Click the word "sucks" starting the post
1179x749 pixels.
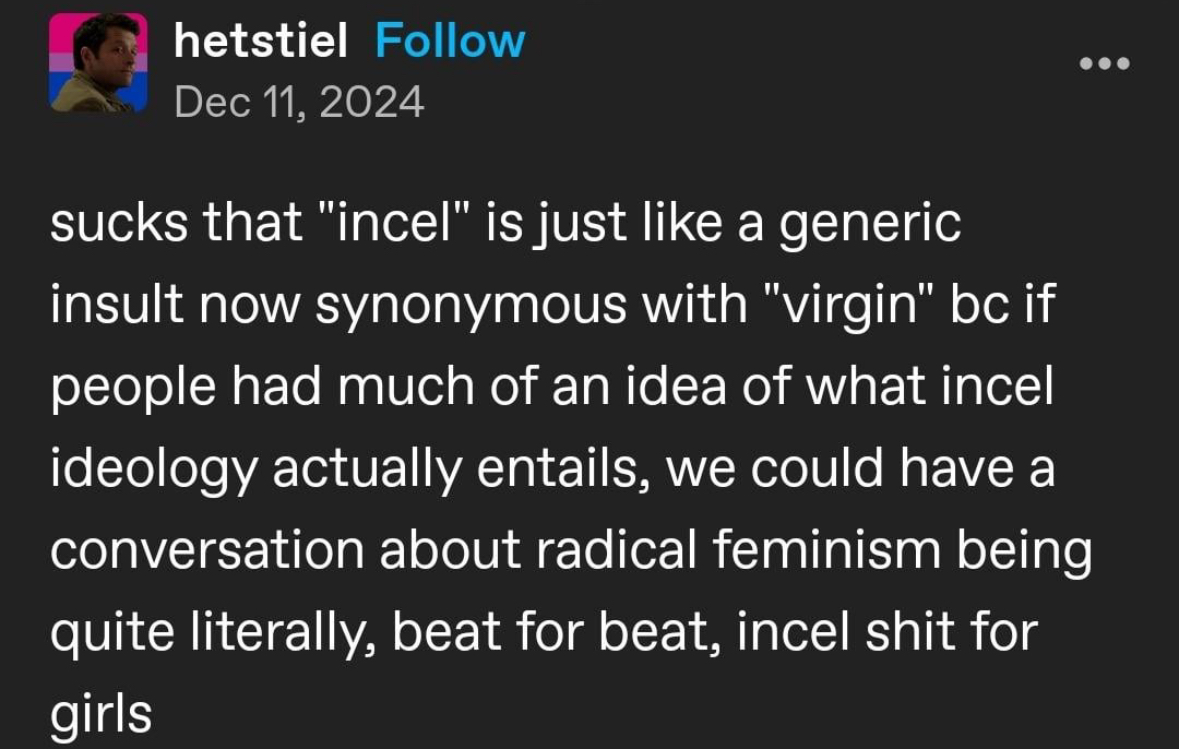click(119, 223)
